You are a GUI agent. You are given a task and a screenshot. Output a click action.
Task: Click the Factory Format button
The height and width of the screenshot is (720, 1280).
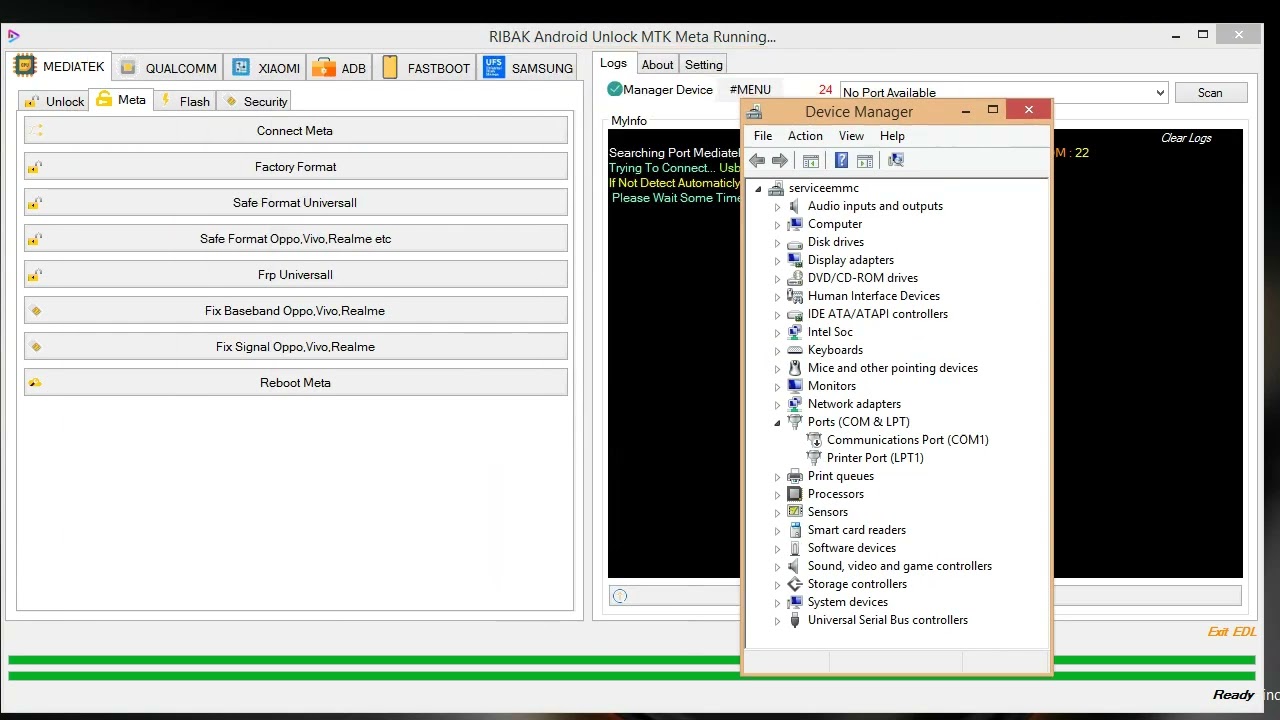tap(296, 167)
